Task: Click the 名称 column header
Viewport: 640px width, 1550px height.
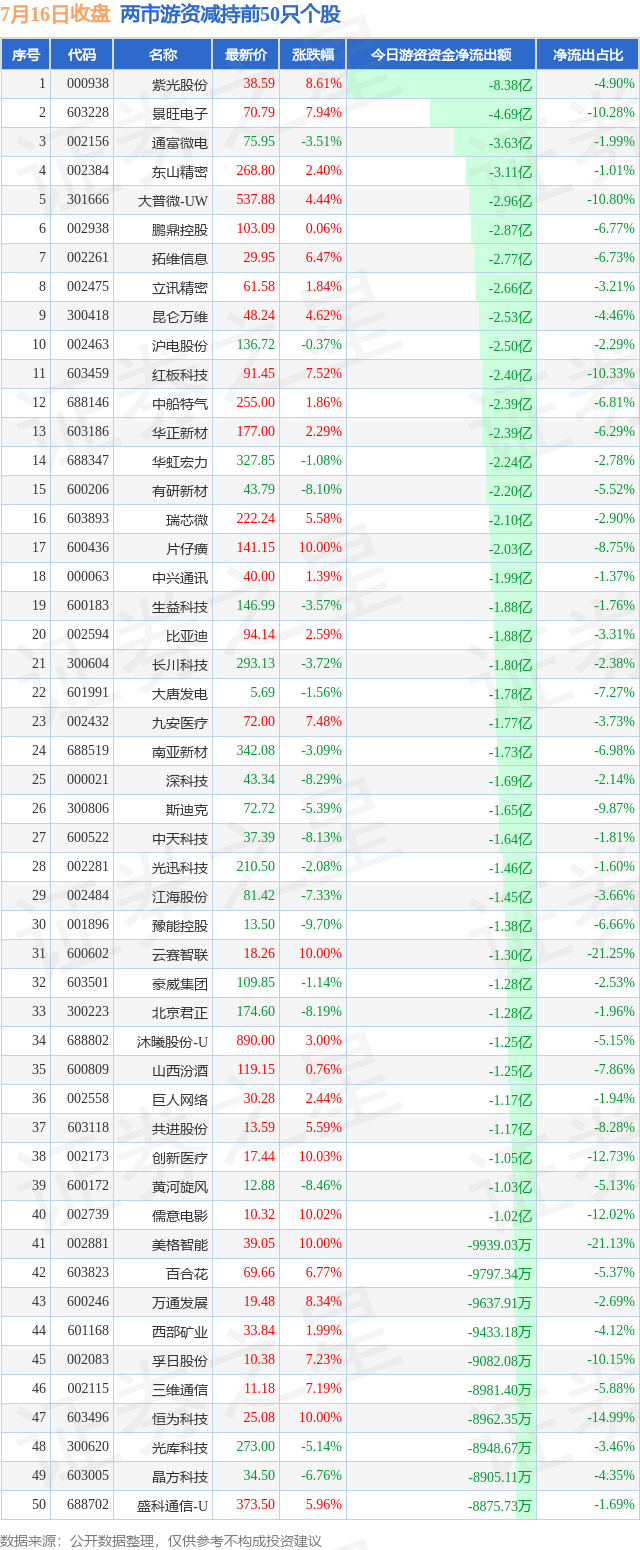Action: tap(163, 55)
